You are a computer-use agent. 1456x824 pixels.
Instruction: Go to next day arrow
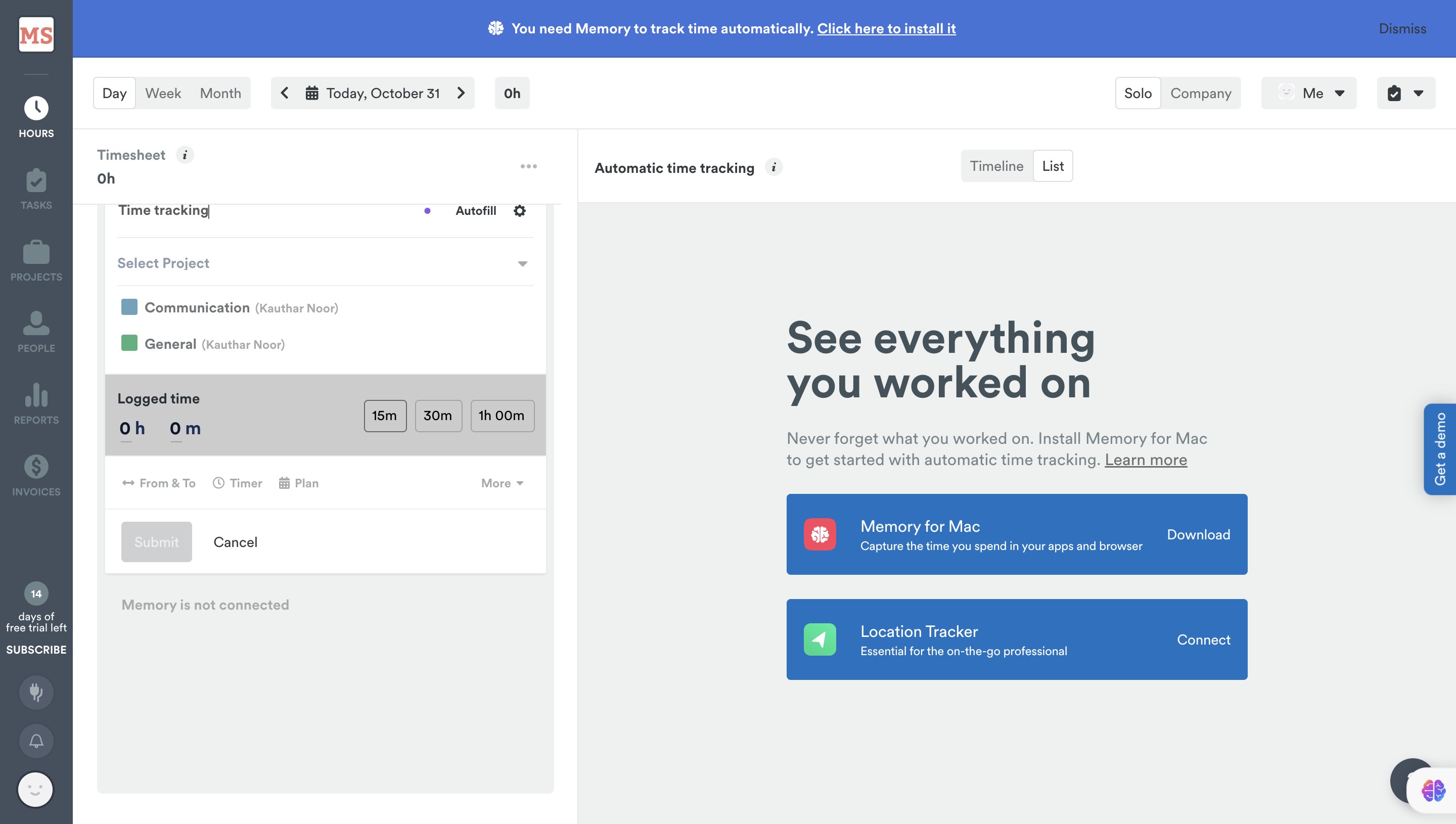(461, 93)
